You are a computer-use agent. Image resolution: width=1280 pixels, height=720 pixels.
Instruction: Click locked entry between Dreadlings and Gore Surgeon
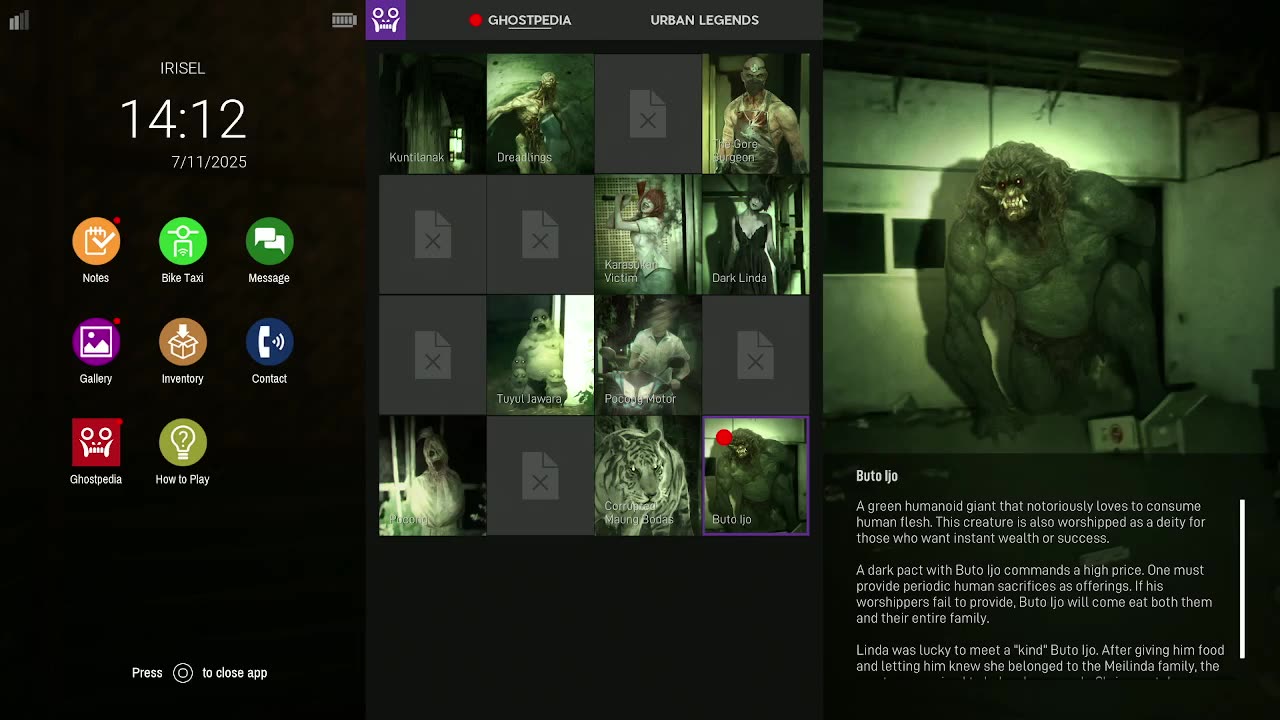[648, 113]
